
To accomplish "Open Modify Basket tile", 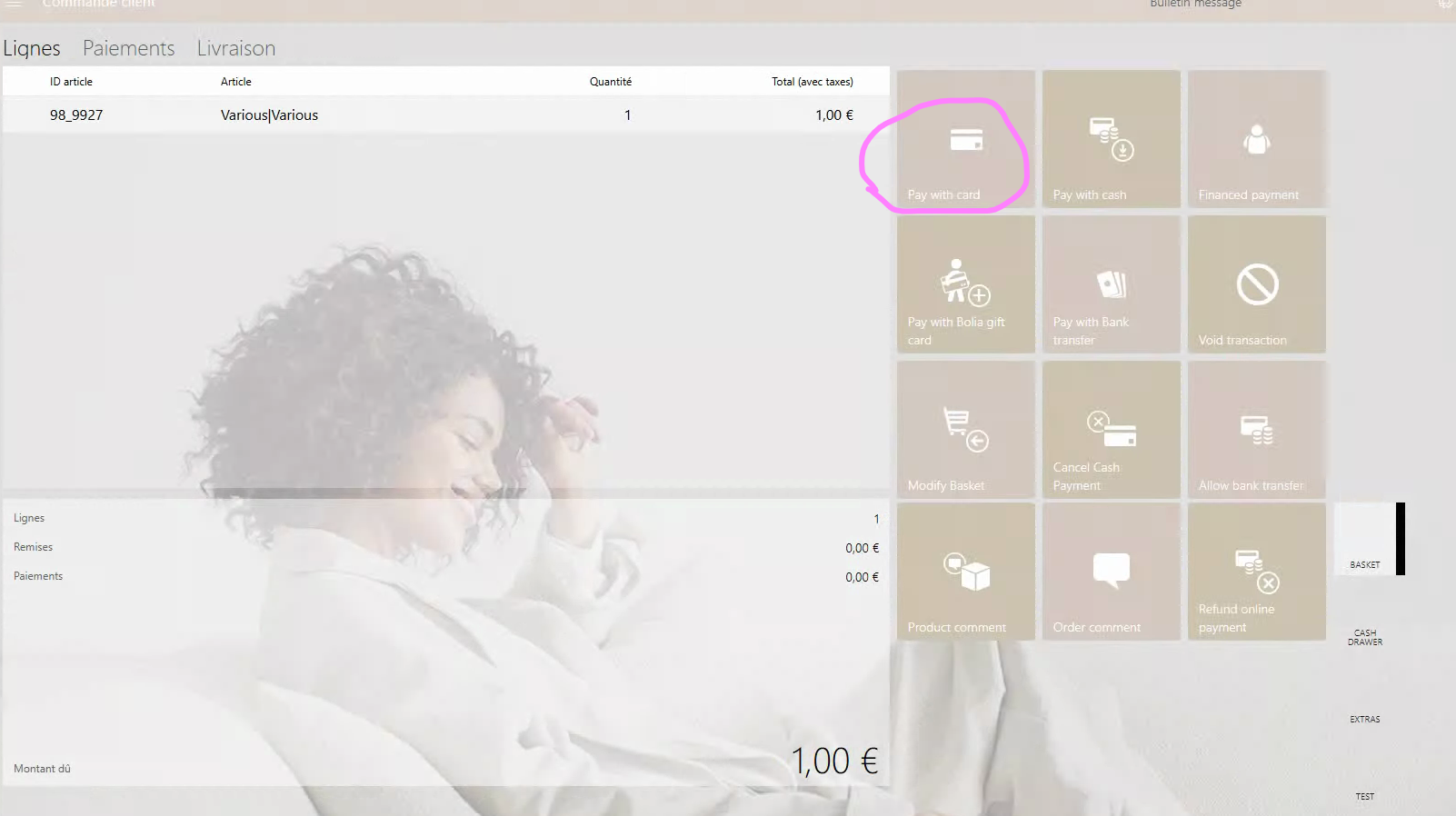I will pyautogui.click(x=965, y=430).
